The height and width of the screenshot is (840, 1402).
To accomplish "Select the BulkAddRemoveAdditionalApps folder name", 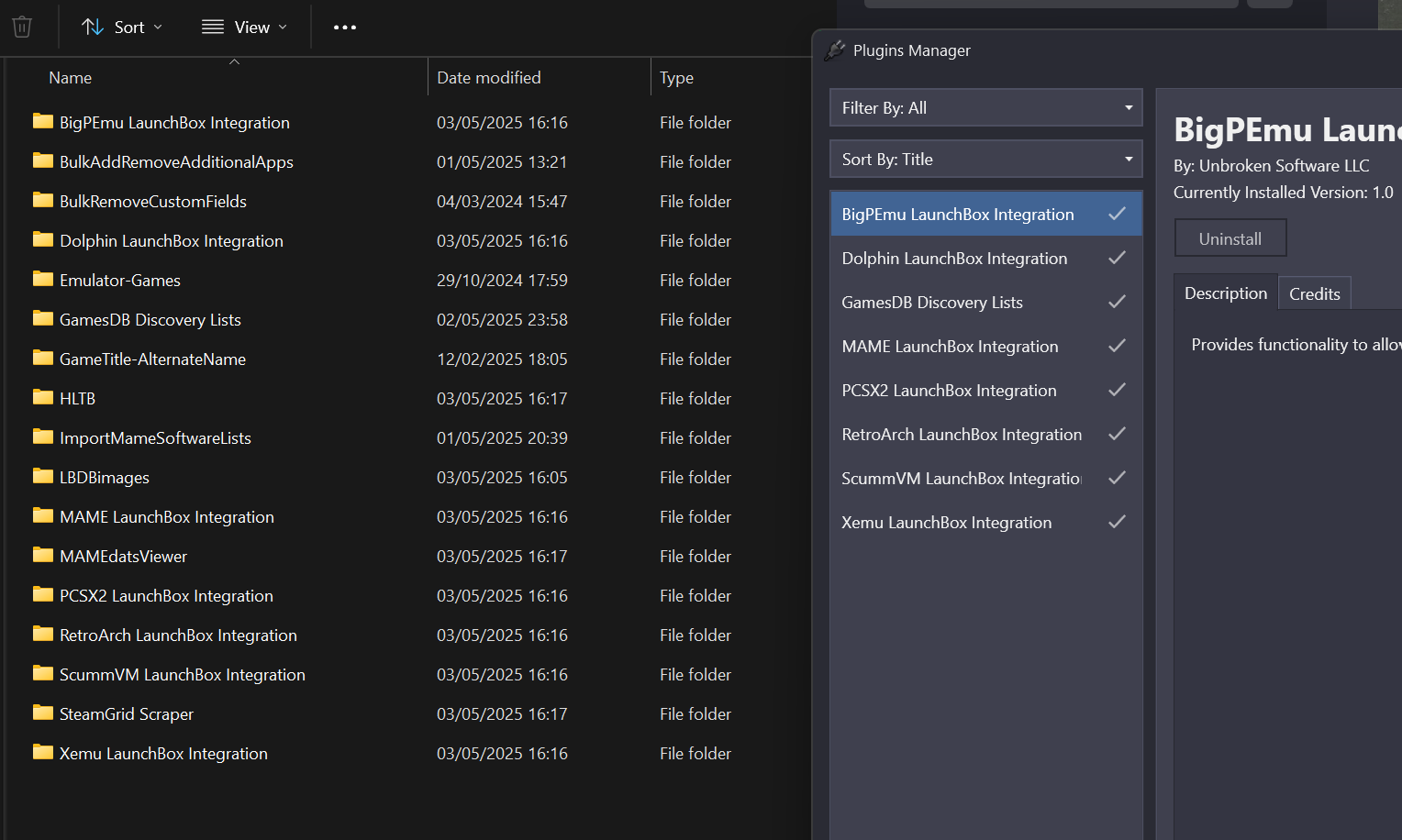I will 176,162.
